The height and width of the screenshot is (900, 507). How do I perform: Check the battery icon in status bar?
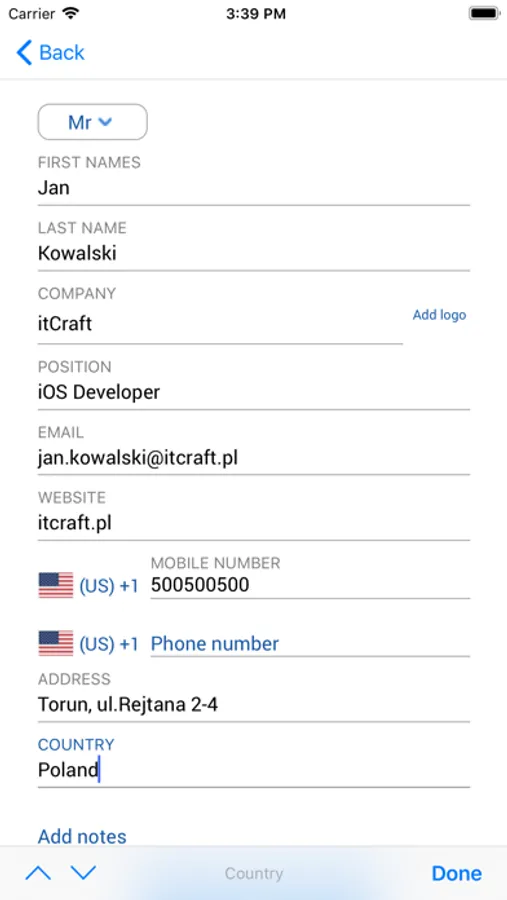tap(483, 14)
